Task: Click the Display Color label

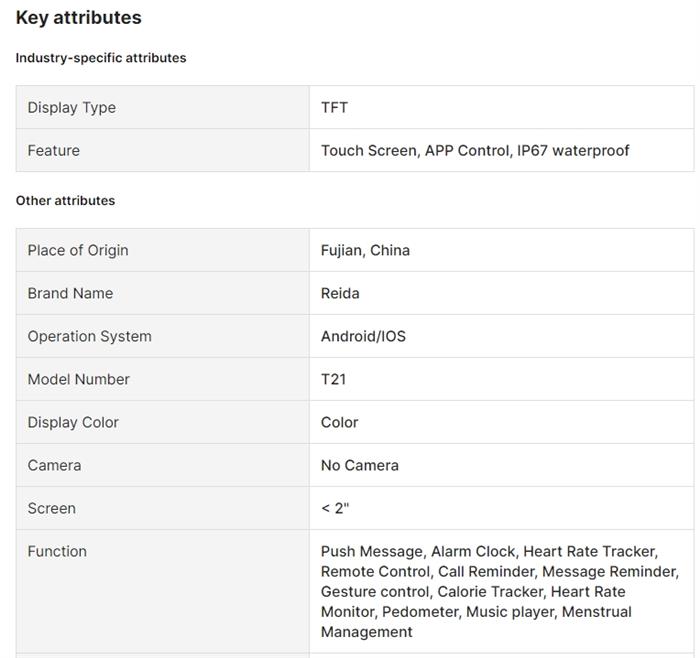Action: pyautogui.click(x=73, y=423)
